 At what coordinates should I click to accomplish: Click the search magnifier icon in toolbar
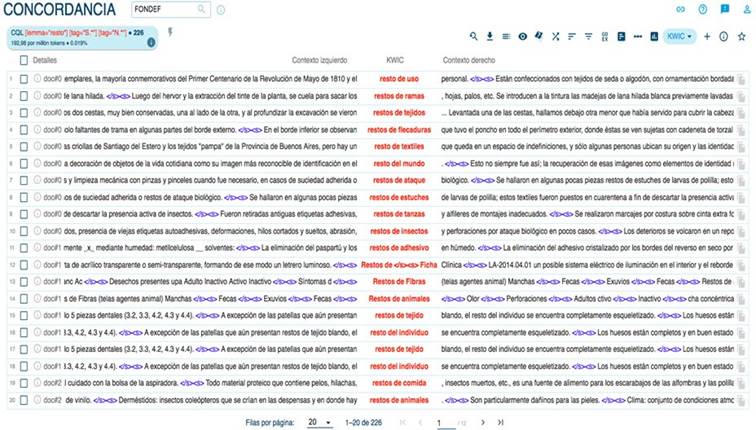pyautogui.click(x=474, y=36)
